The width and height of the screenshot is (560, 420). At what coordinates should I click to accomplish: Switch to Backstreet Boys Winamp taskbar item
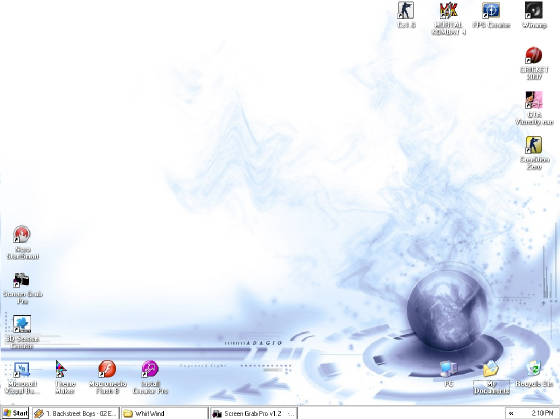(75, 414)
